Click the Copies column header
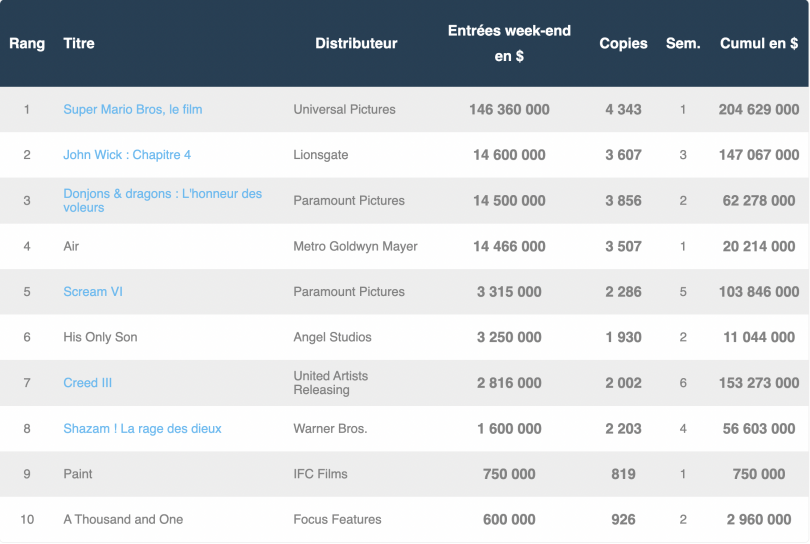 click(624, 43)
